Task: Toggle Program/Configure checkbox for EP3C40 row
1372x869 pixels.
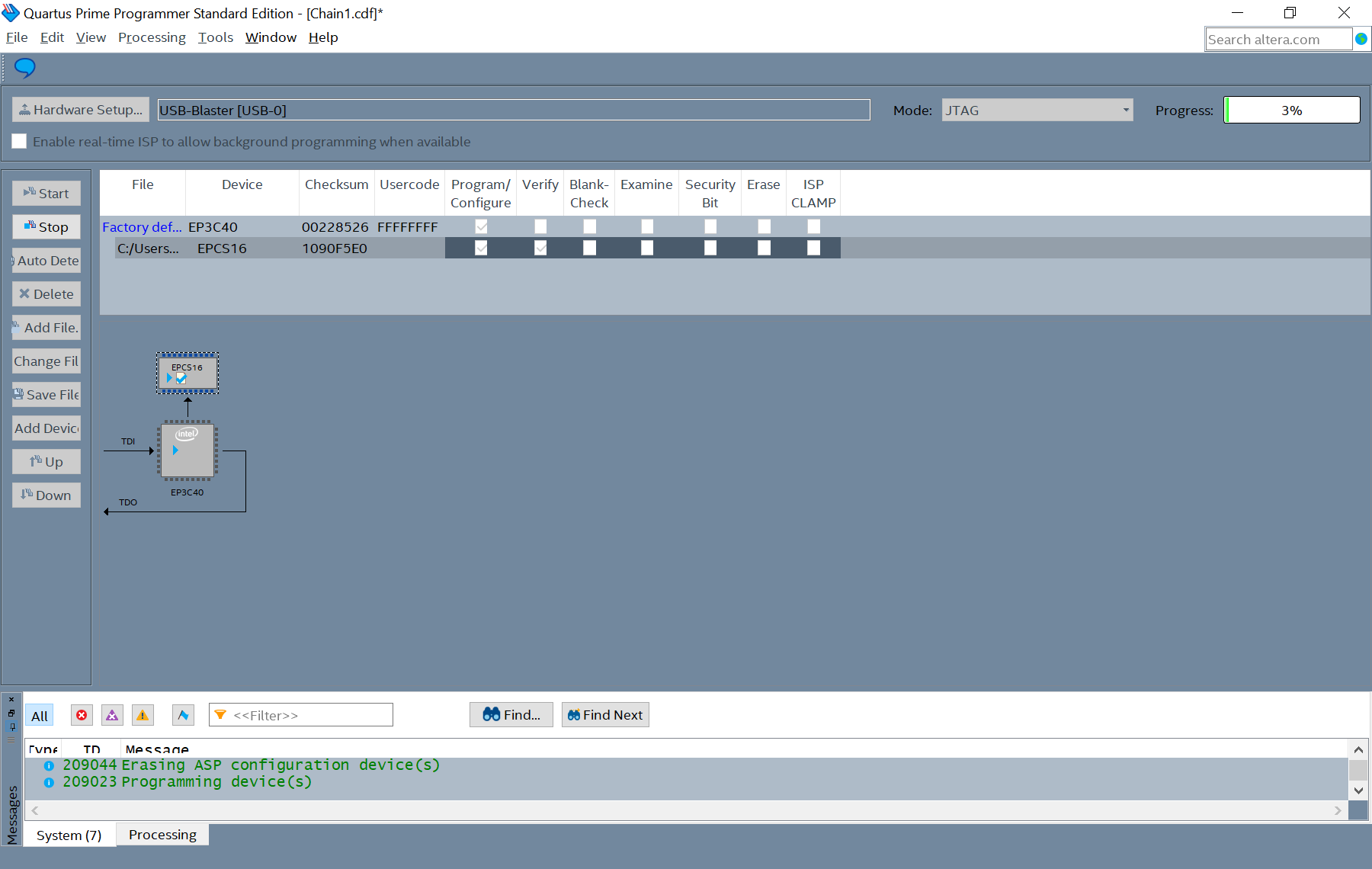Action: pos(481,226)
